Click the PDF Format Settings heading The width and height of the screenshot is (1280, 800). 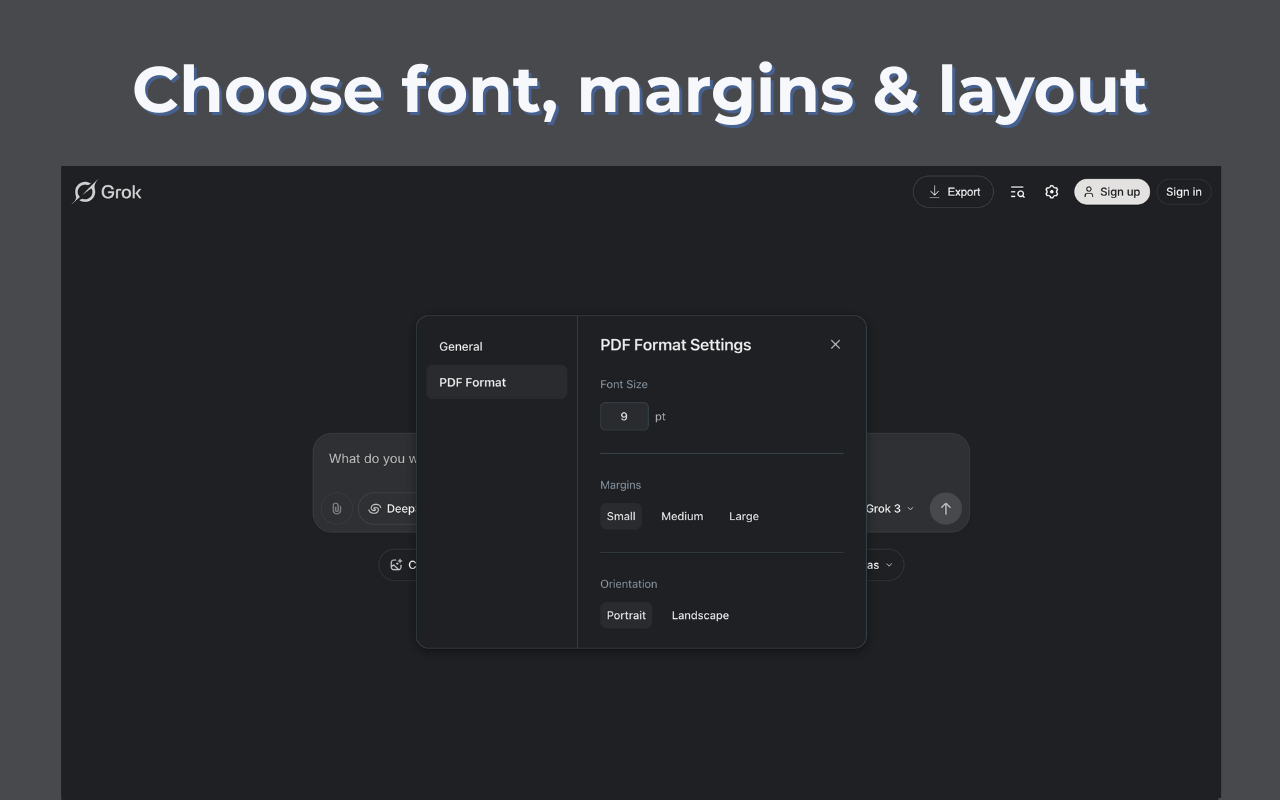(675, 345)
